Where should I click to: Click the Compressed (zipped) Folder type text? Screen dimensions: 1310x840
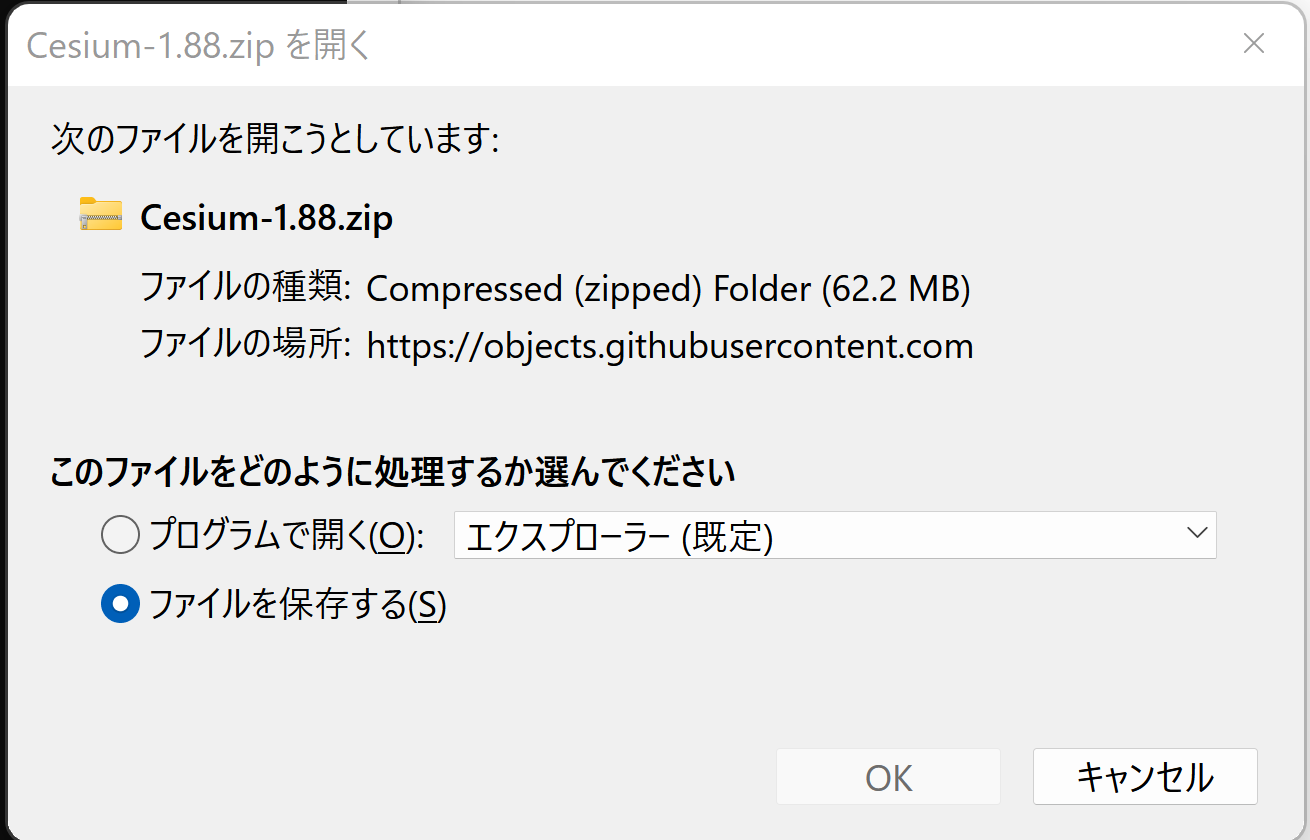[x=589, y=289]
